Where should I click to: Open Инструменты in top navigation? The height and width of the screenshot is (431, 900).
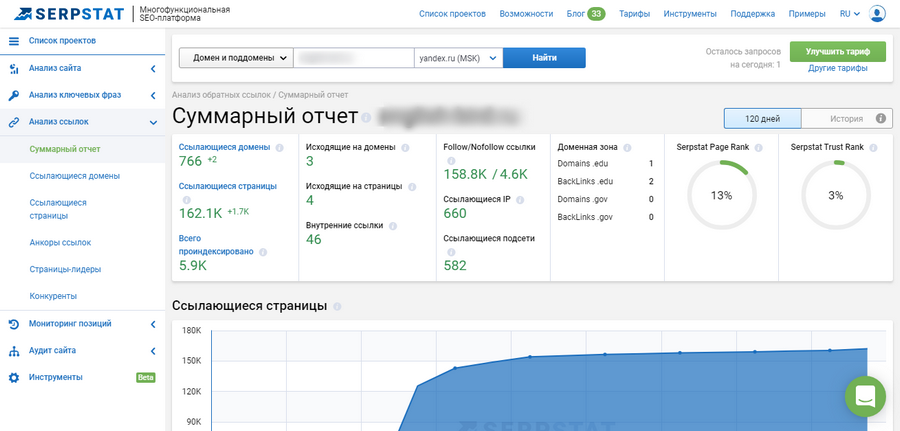click(690, 14)
